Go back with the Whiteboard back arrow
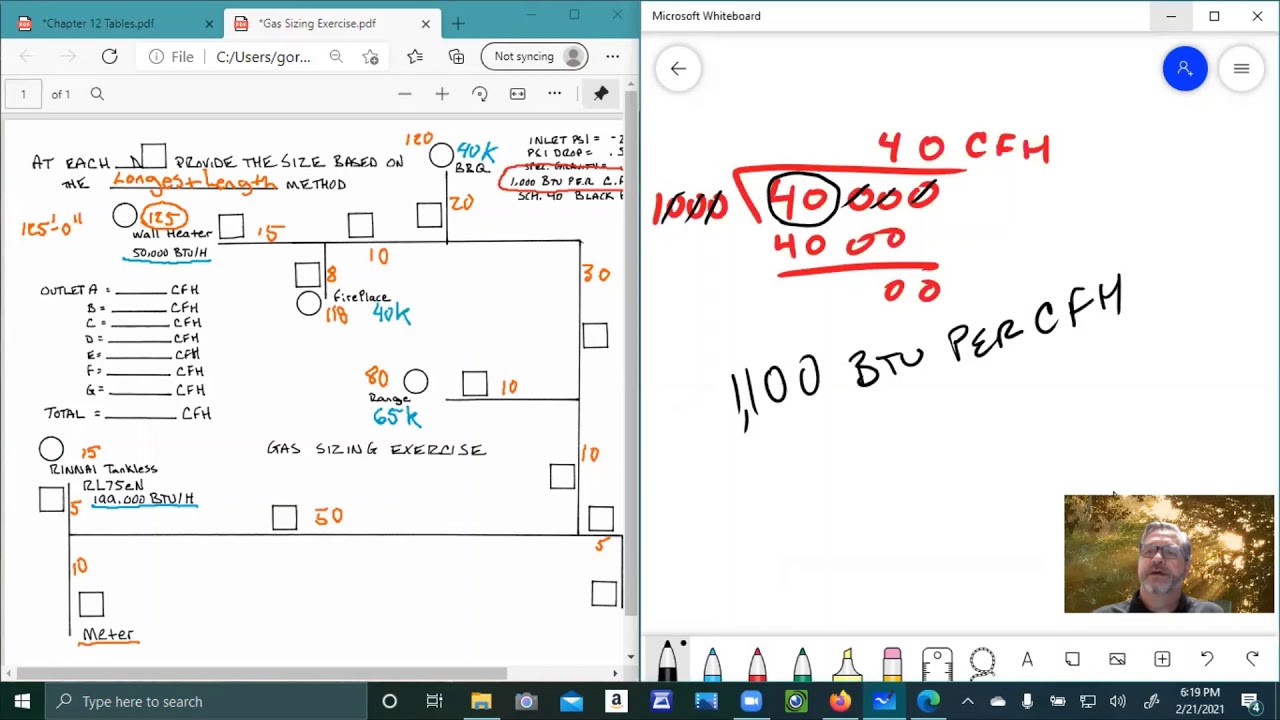Screen dimensions: 1280x720 [678, 69]
